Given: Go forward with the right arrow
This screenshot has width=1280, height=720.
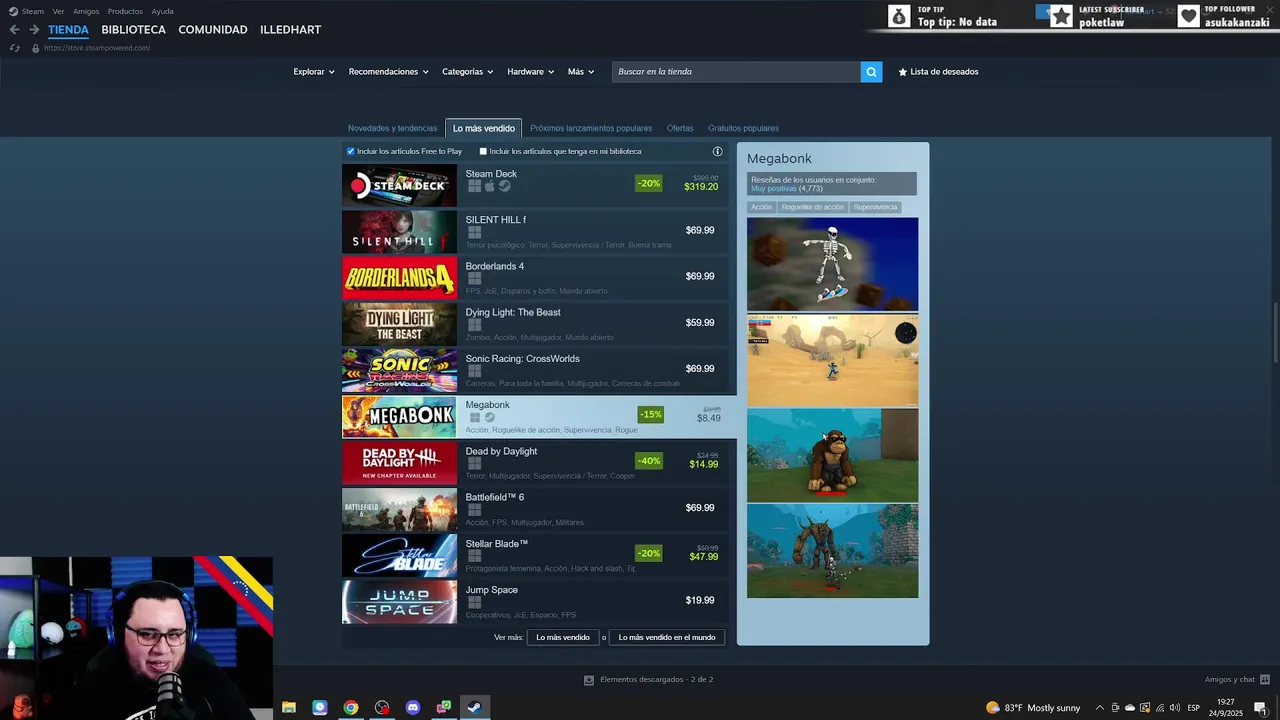Looking at the screenshot, I should [34, 30].
